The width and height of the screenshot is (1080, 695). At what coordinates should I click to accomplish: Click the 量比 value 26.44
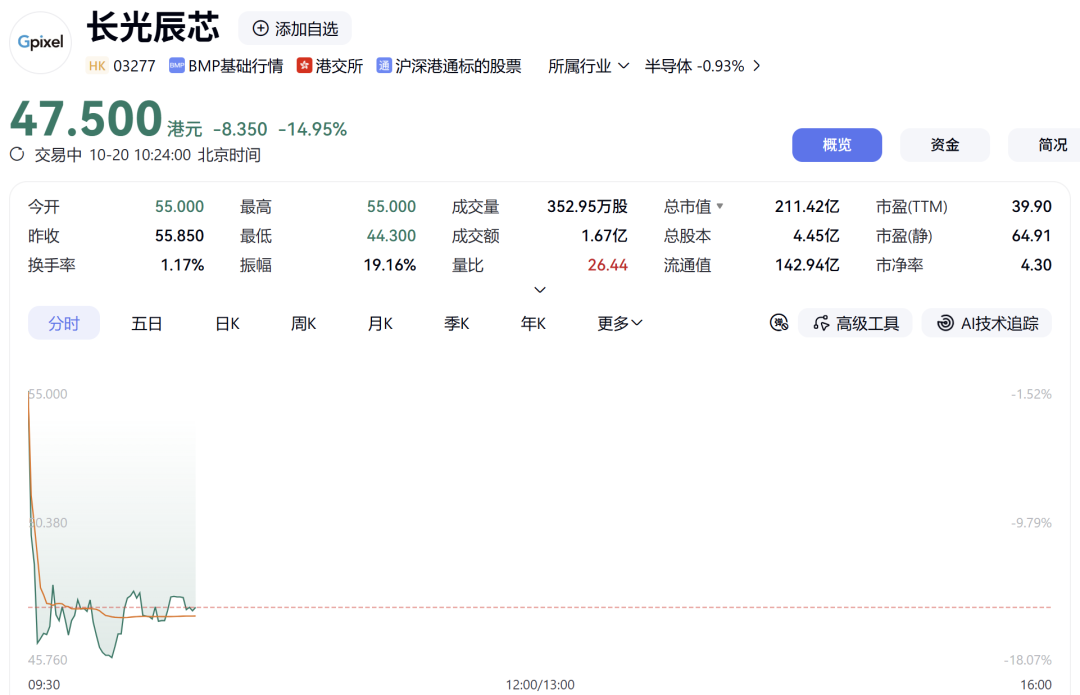click(x=608, y=265)
